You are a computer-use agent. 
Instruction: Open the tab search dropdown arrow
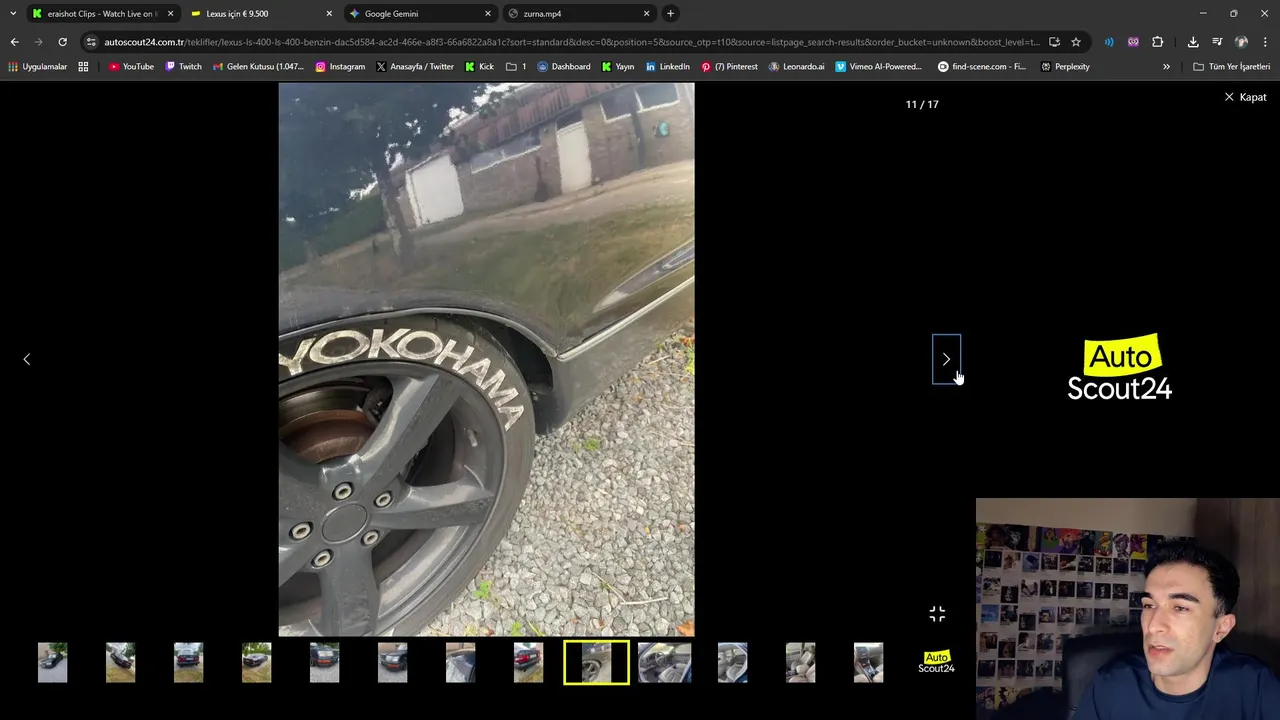click(13, 13)
